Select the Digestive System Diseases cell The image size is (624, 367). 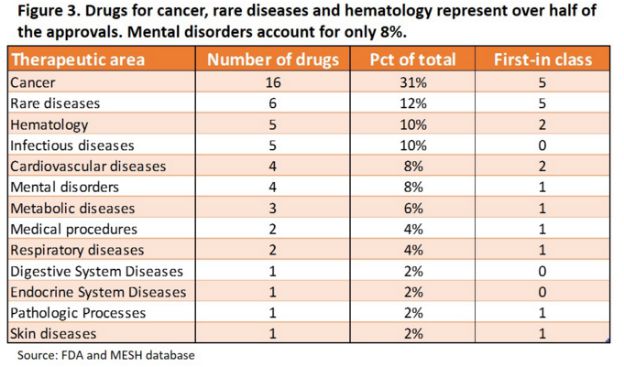click(x=101, y=271)
